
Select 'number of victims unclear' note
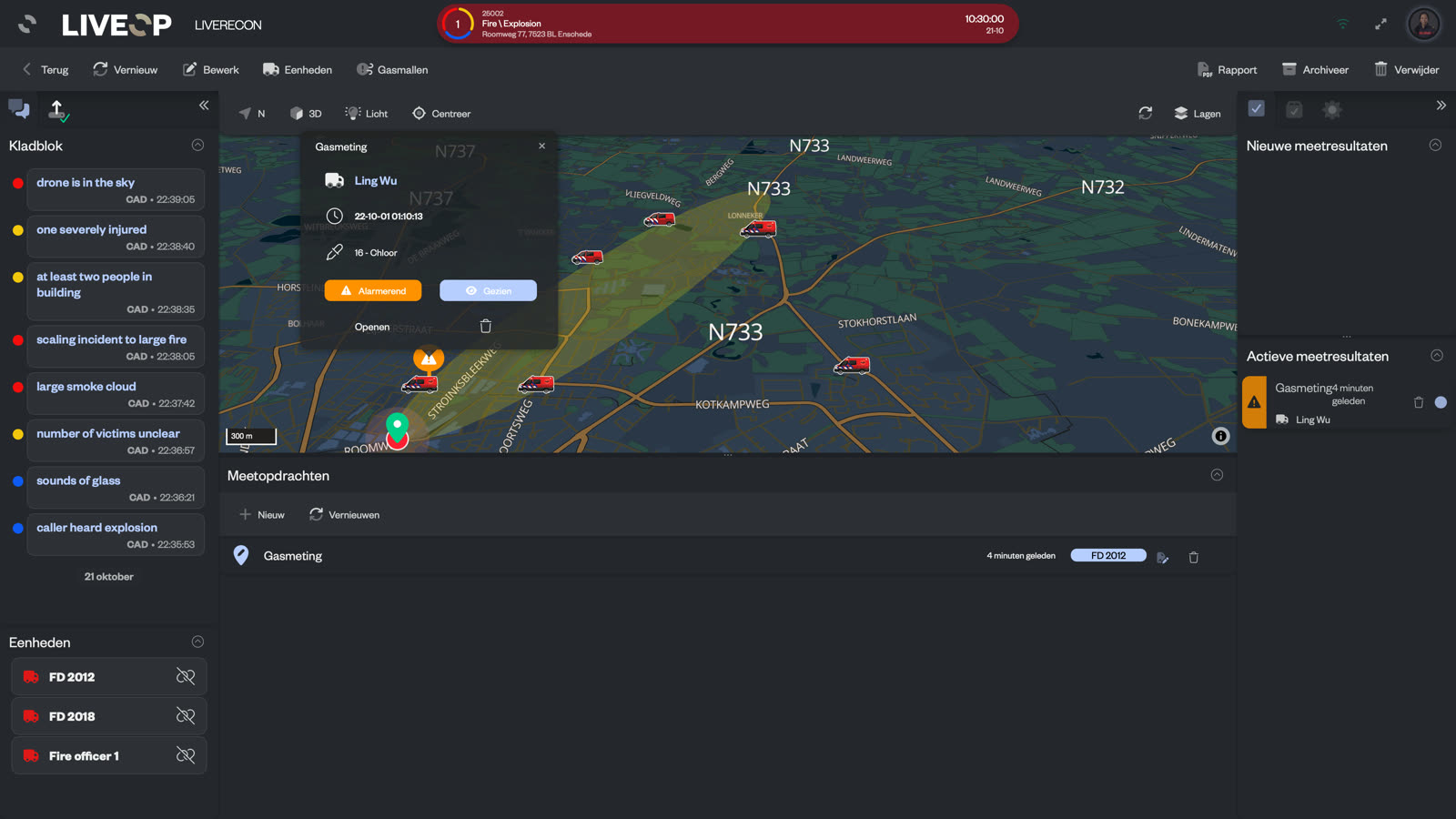click(x=116, y=441)
